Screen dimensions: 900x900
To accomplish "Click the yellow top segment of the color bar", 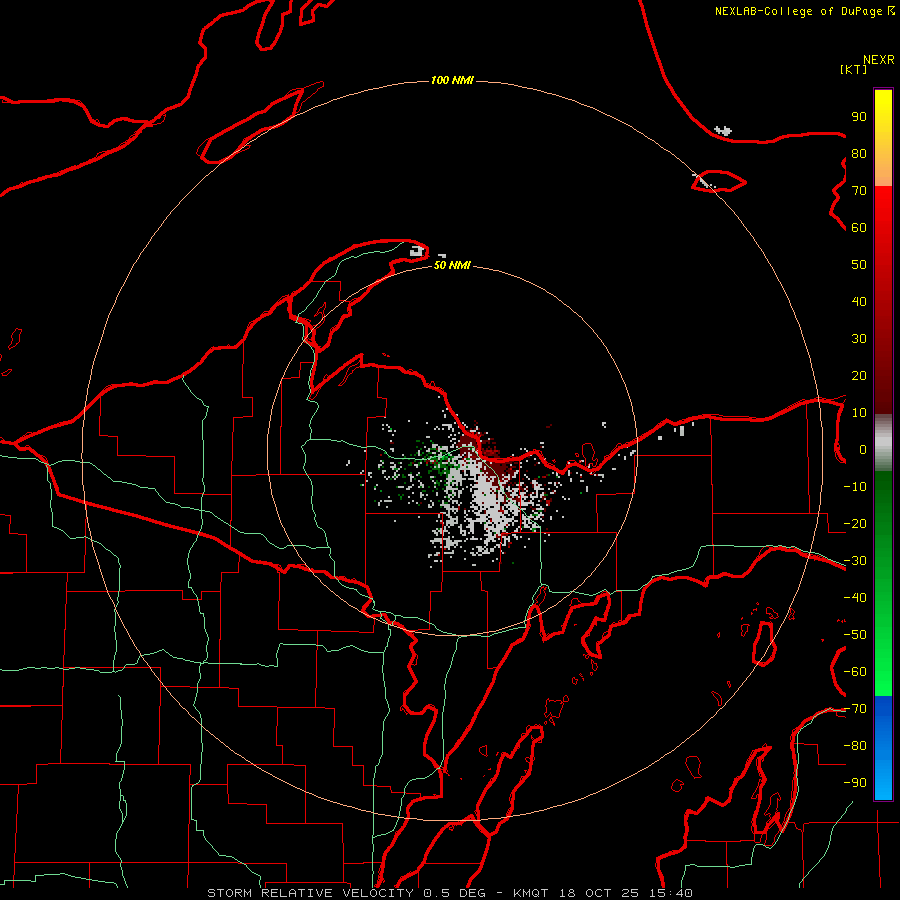I will pyautogui.click(x=883, y=138).
